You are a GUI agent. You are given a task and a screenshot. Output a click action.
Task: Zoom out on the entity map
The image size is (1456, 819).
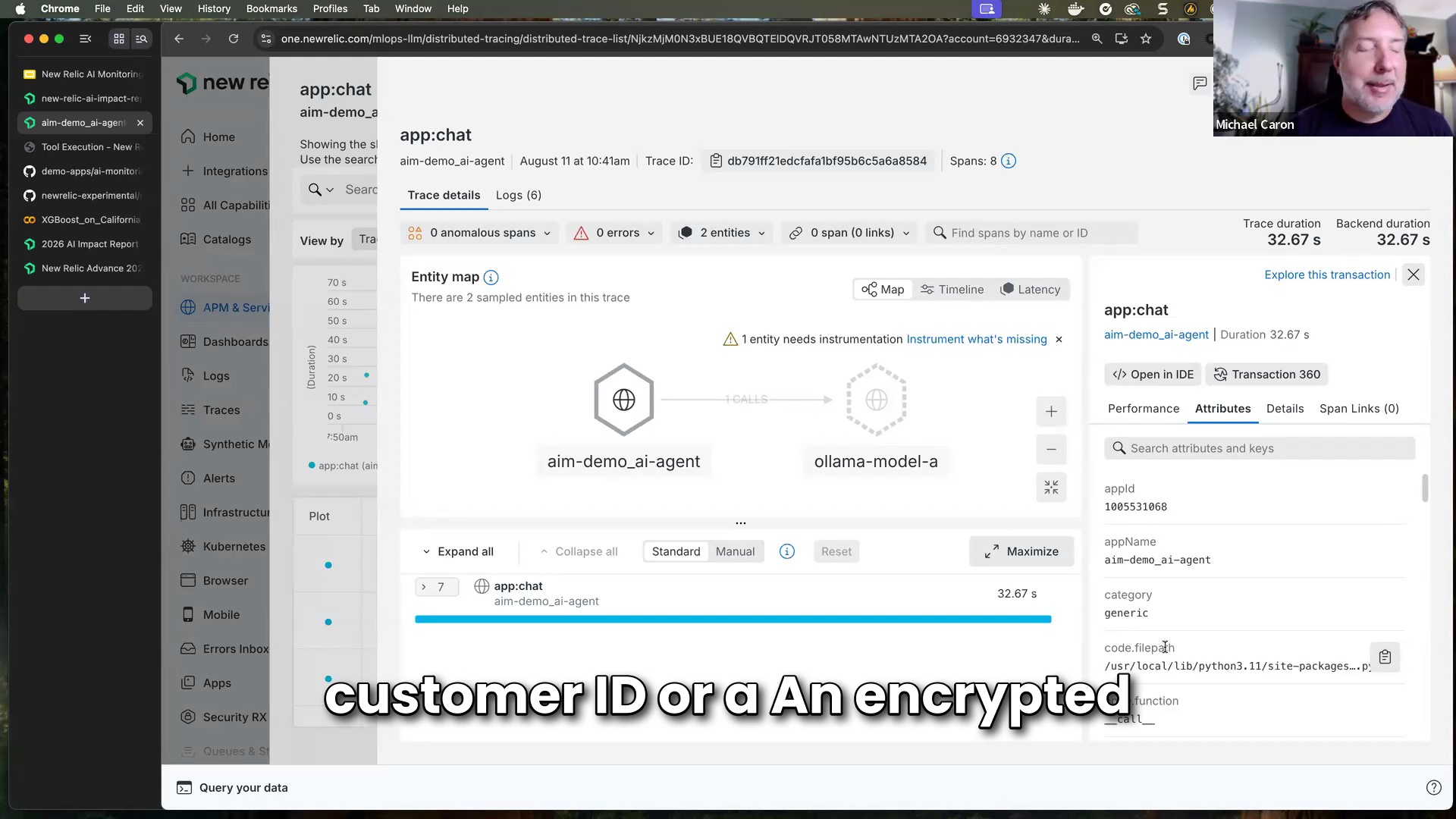(1051, 450)
